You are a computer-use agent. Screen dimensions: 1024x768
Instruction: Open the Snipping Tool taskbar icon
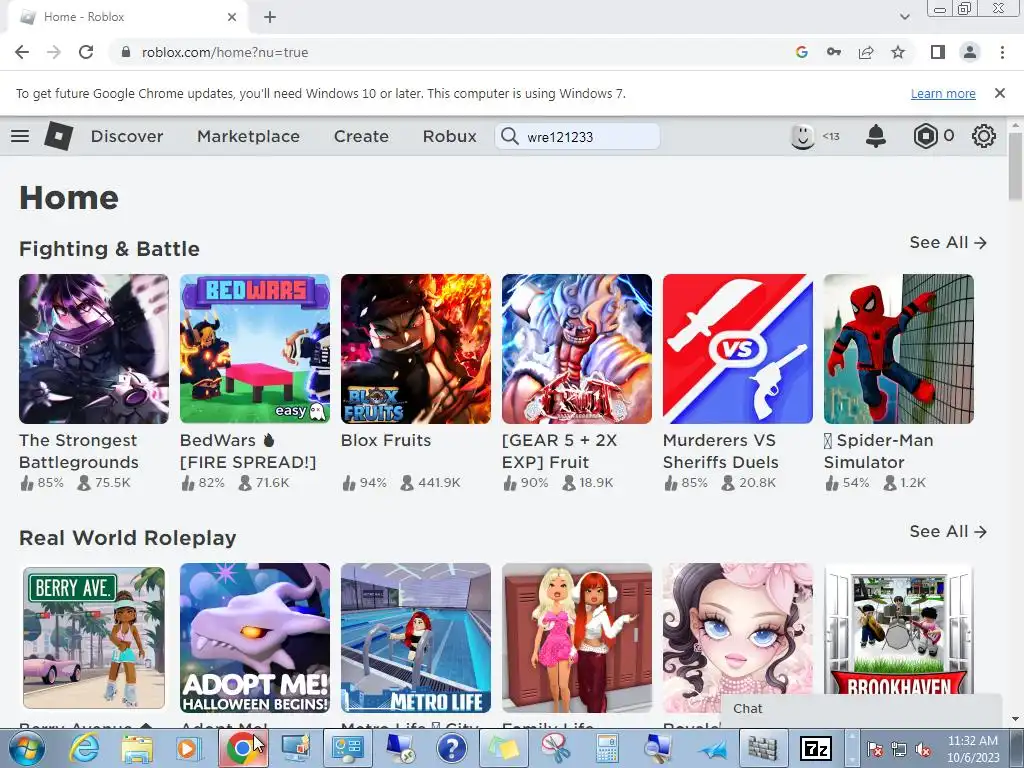pos(556,748)
